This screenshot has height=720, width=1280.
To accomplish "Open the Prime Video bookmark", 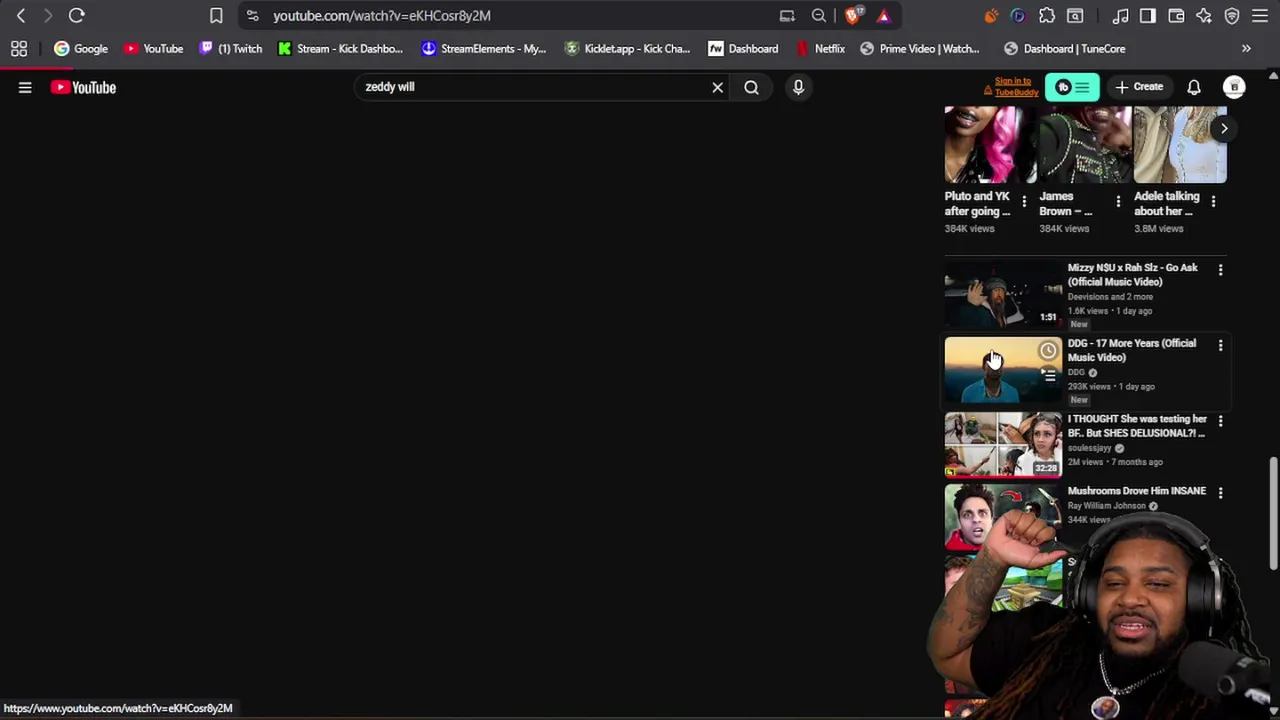I will pyautogui.click(x=920, y=48).
